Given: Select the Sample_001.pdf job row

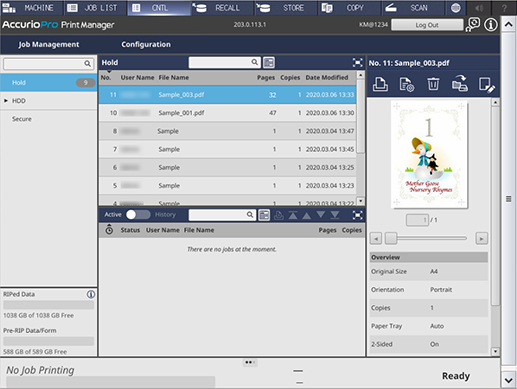Looking at the screenshot, I should 227,113.
